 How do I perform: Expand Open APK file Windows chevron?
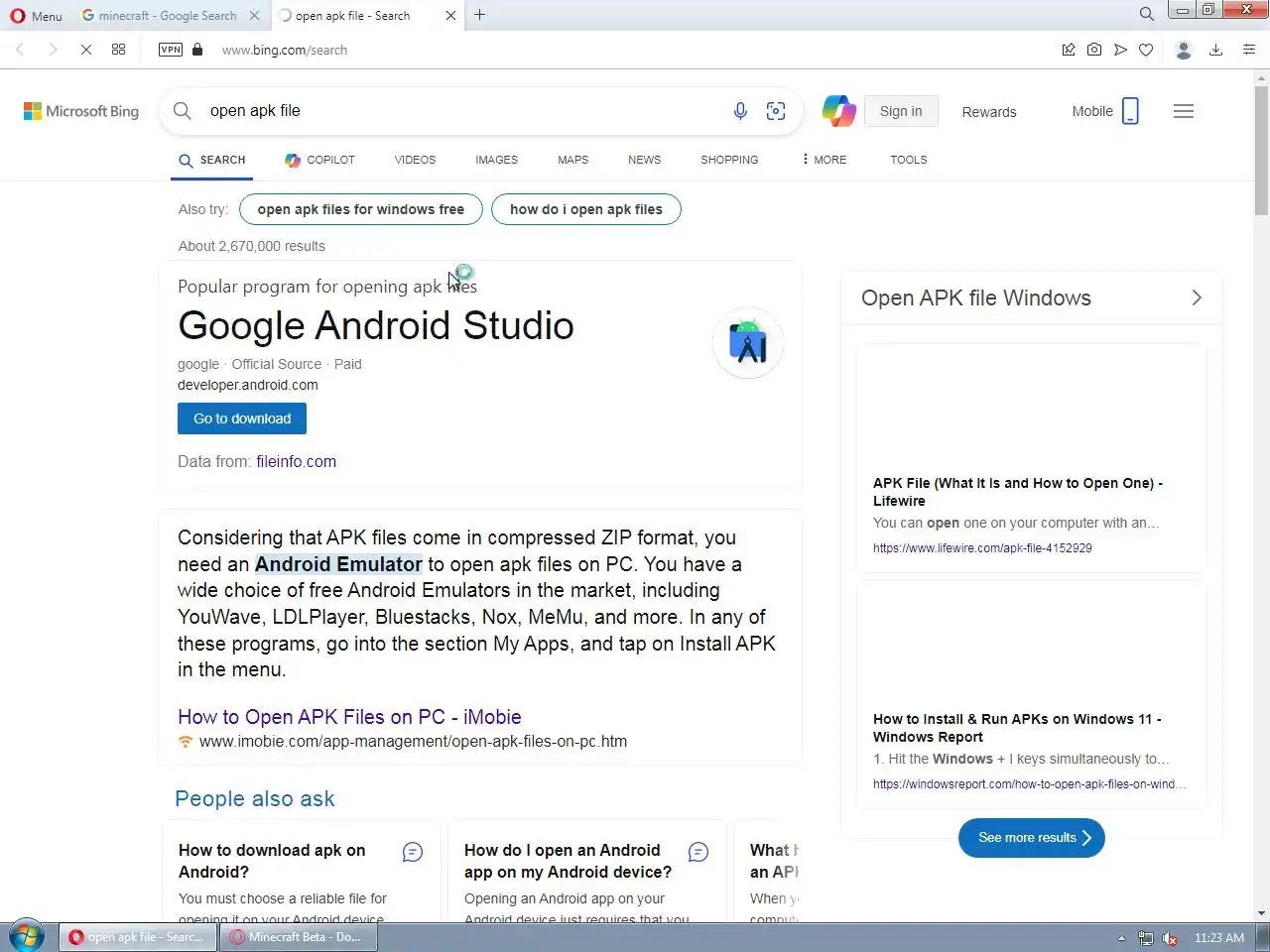click(x=1197, y=297)
